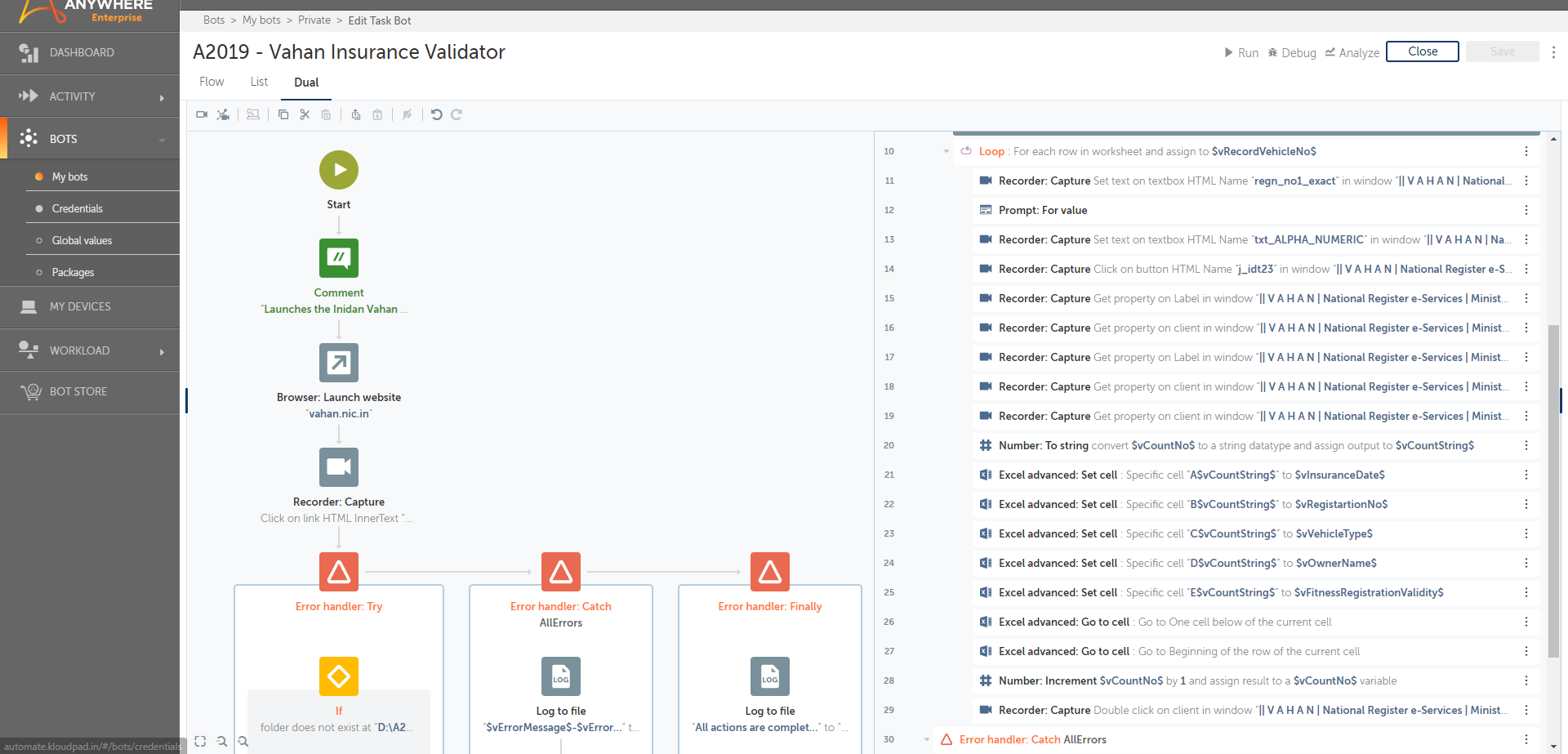Open options for the A$vCountString$ Set cell row
The height and width of the screenshot is (754, 1568).
click(x=1526, y=475)
